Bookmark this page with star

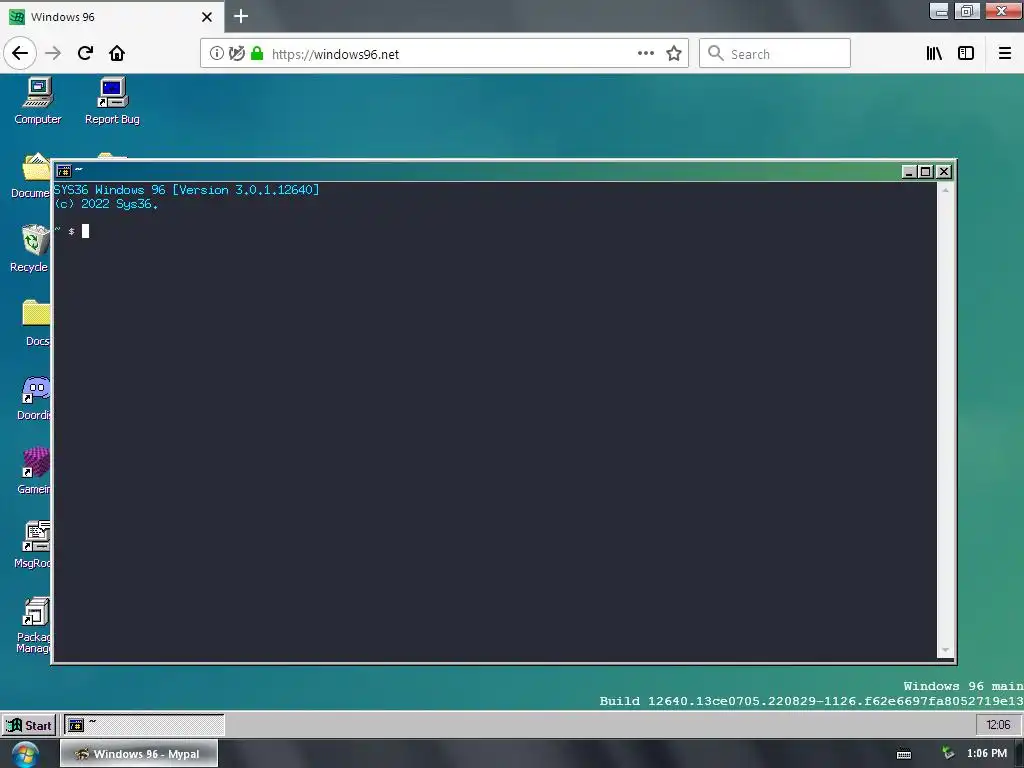674,54
